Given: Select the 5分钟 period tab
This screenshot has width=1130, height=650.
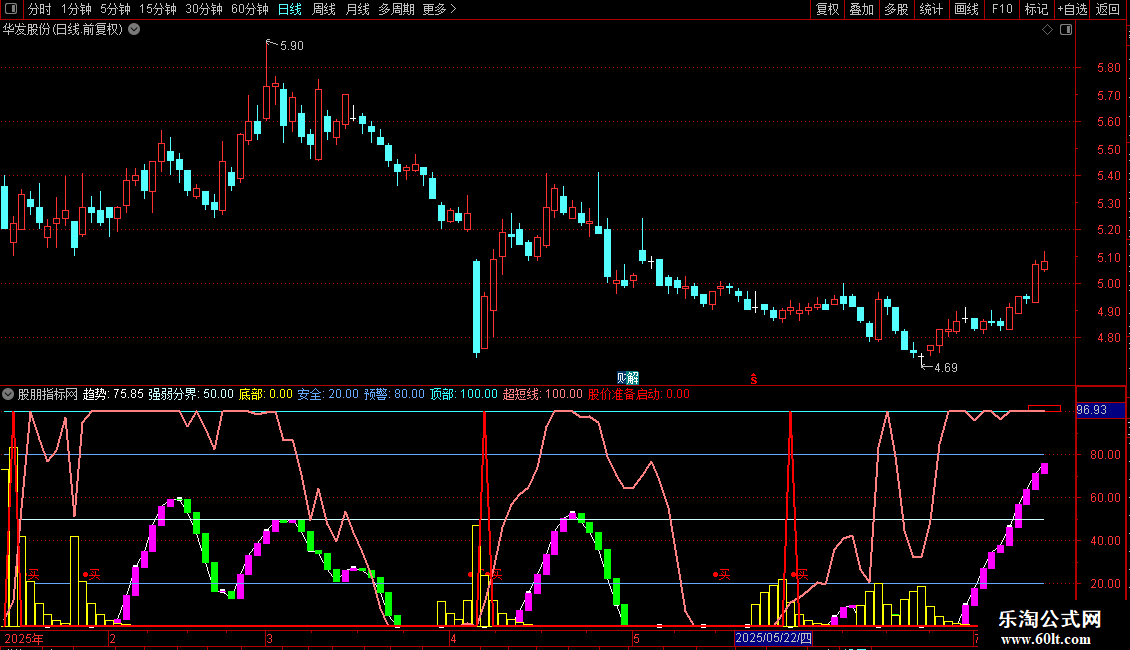Looking at the screenshot, I should (x=115, y=9).
